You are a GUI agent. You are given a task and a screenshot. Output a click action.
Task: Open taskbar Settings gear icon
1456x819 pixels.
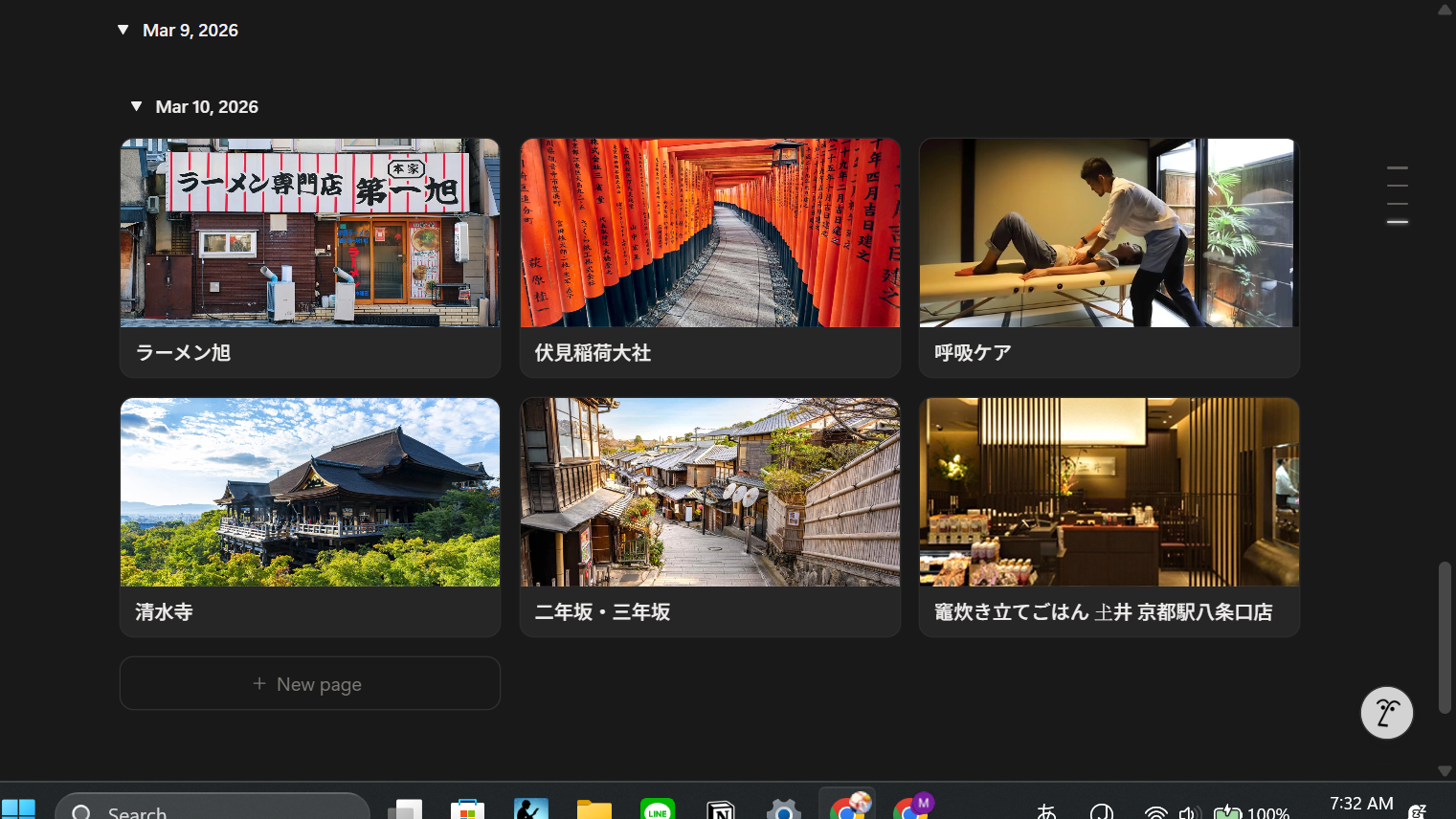(783, 809)
